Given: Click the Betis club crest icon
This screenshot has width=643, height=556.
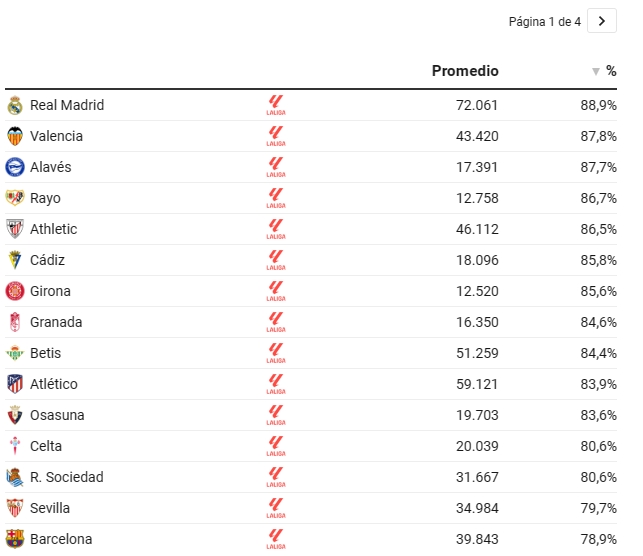Looking at the screenshot, I should pos(15,353).
